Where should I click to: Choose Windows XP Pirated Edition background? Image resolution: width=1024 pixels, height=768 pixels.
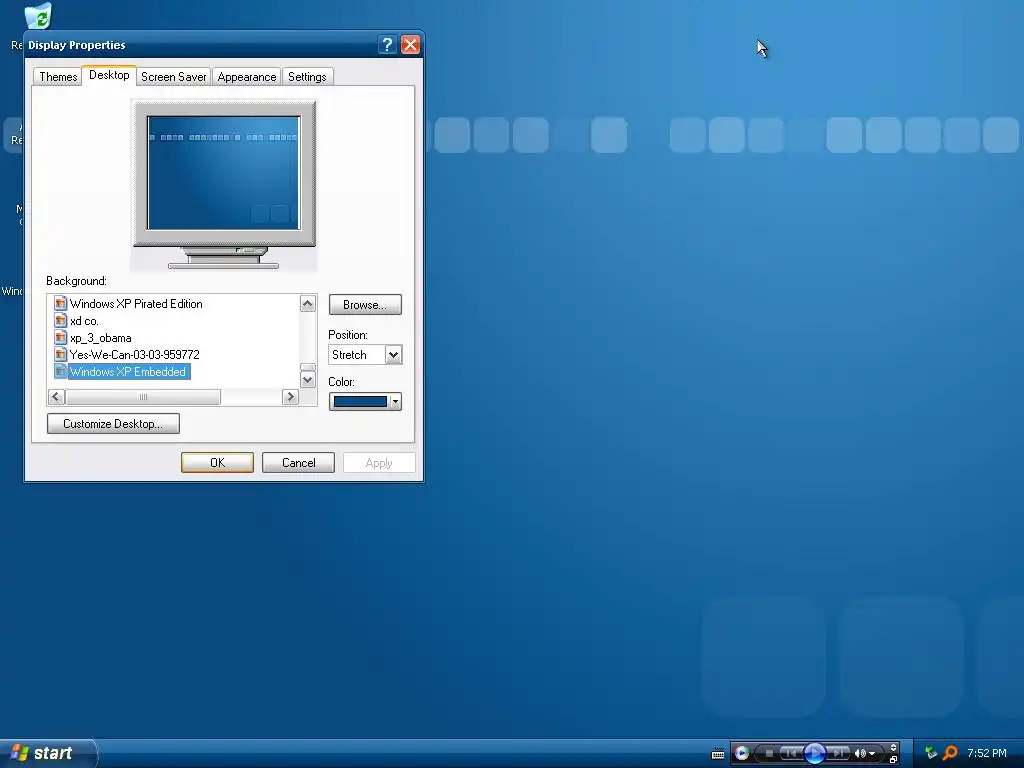click(x=136, y=304)
